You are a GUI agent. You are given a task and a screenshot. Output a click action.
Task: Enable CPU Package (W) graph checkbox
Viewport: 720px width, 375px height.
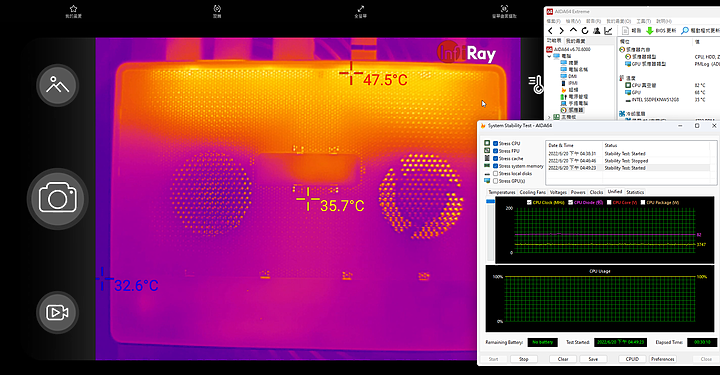(643, 202)
